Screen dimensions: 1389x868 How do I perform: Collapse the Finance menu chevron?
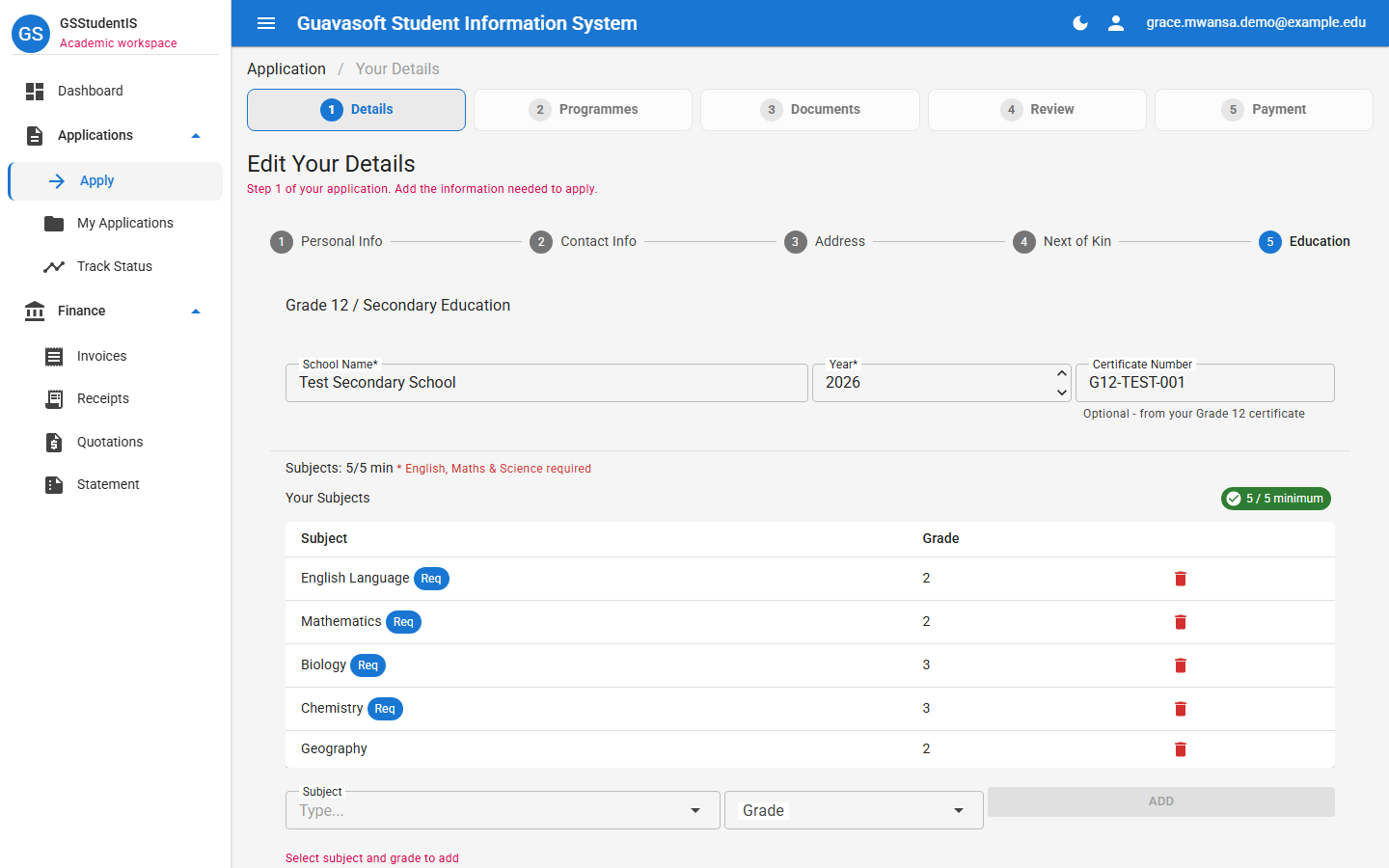point(196,312)
